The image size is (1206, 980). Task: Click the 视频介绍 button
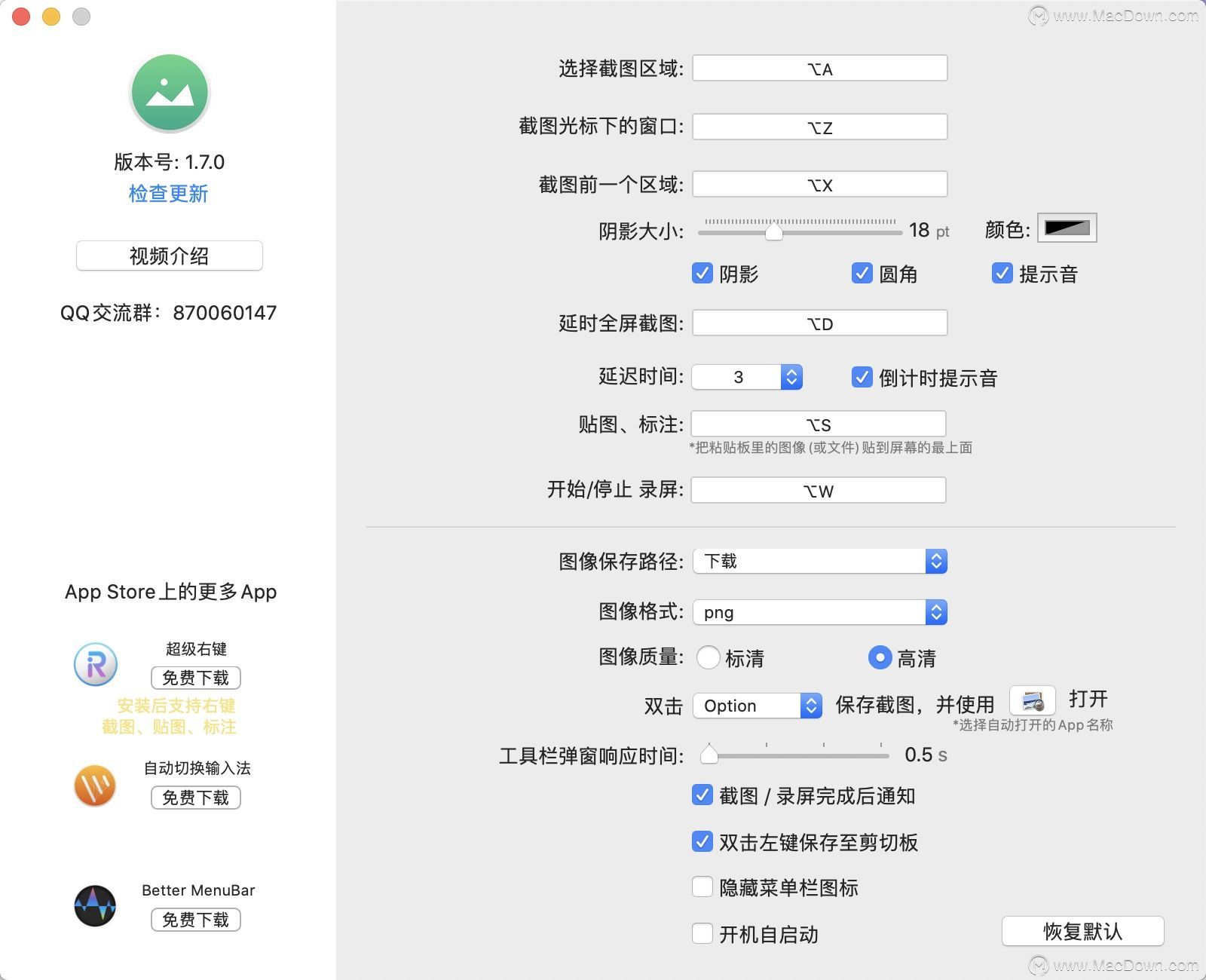(170, 256)
